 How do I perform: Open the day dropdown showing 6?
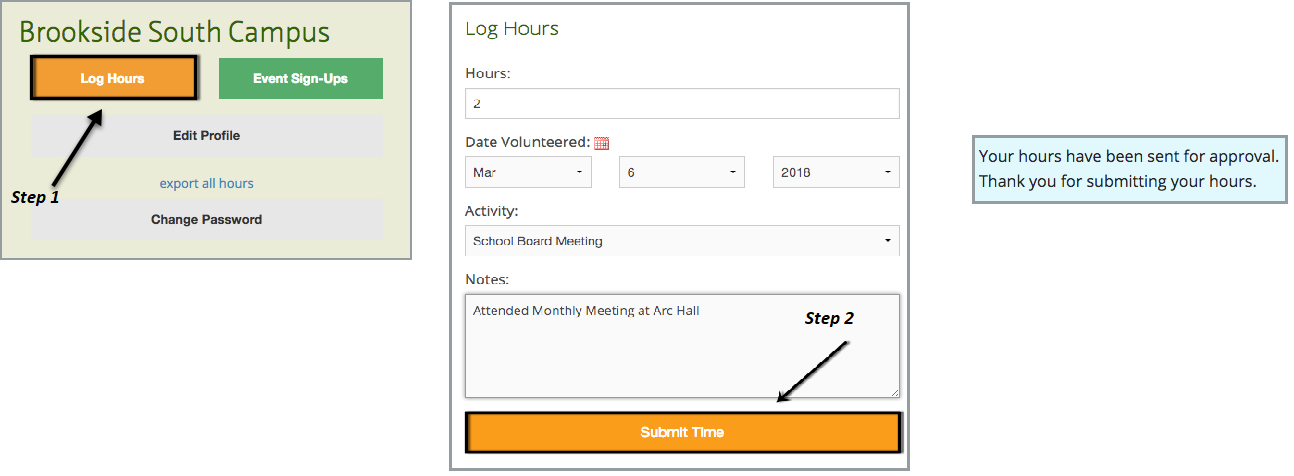[682, 172]
